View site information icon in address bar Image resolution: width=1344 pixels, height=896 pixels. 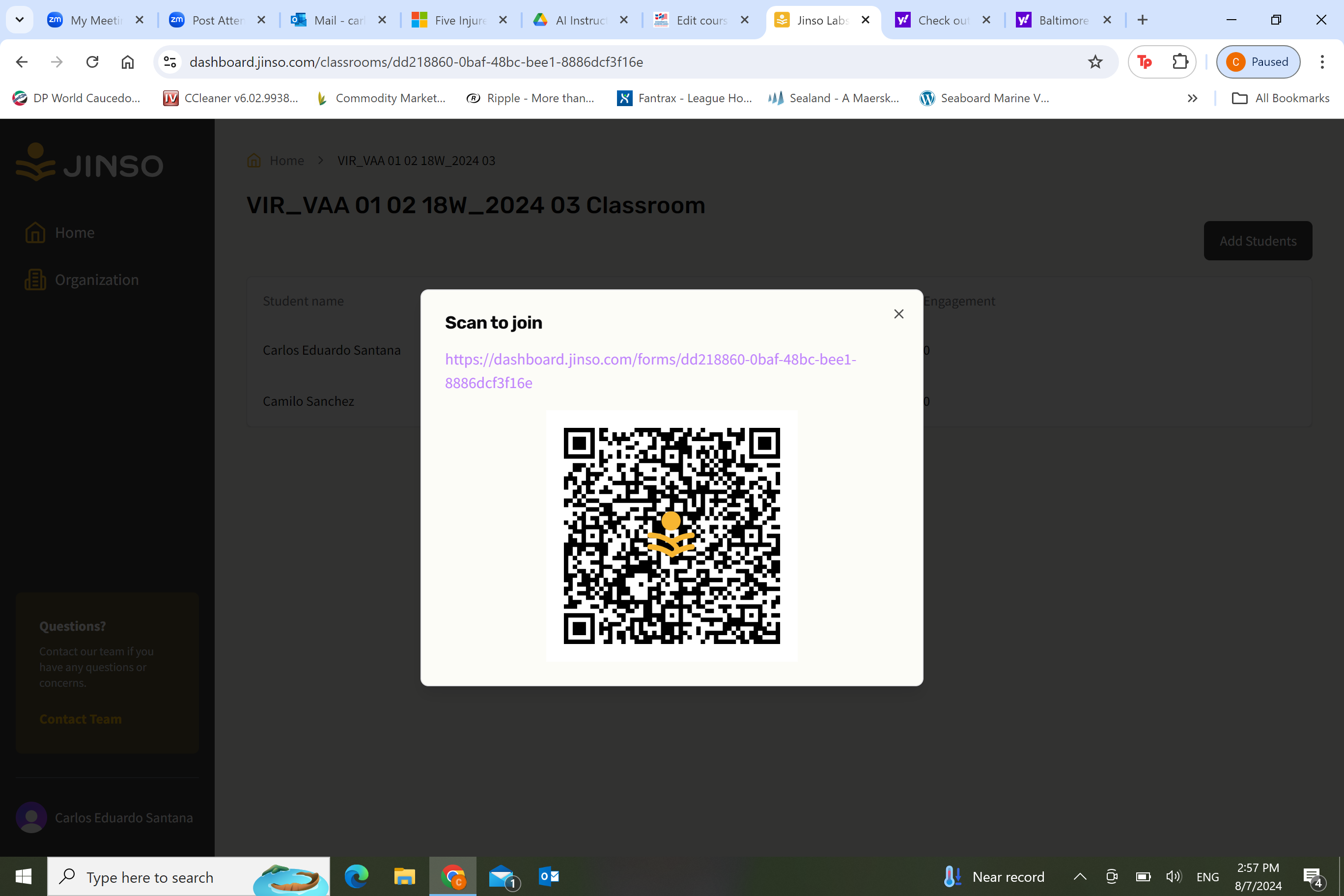pos(169,62)
